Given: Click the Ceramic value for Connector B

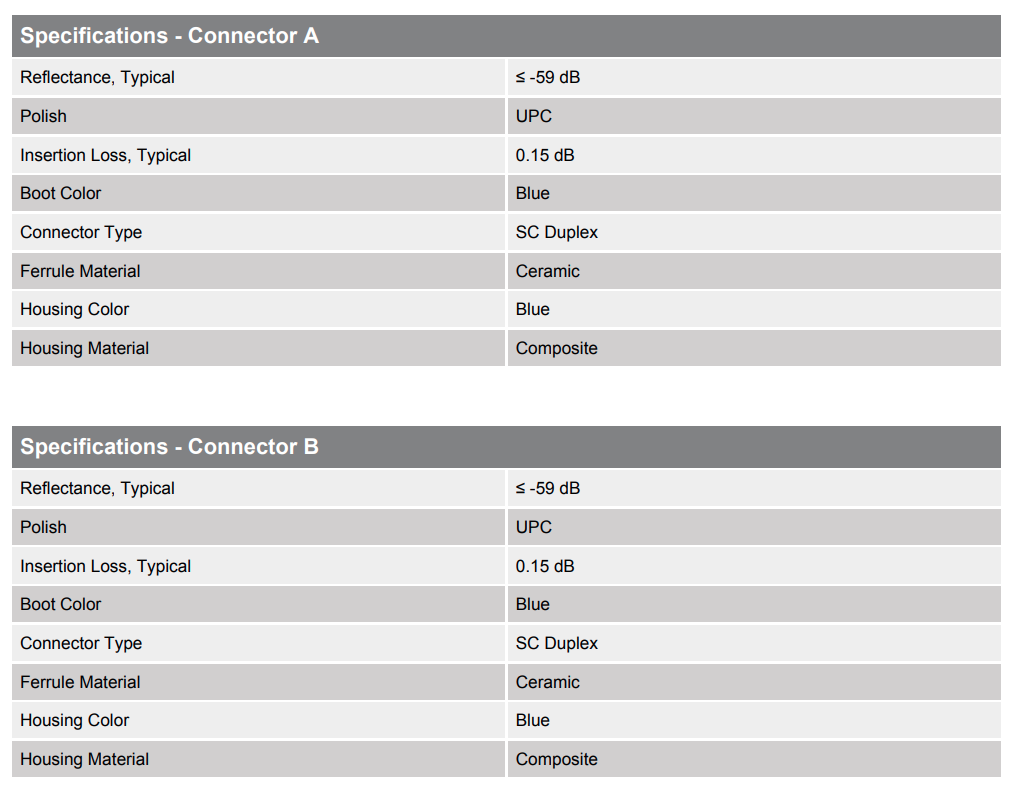Looking at the screenshot, I should click(547, 682).
